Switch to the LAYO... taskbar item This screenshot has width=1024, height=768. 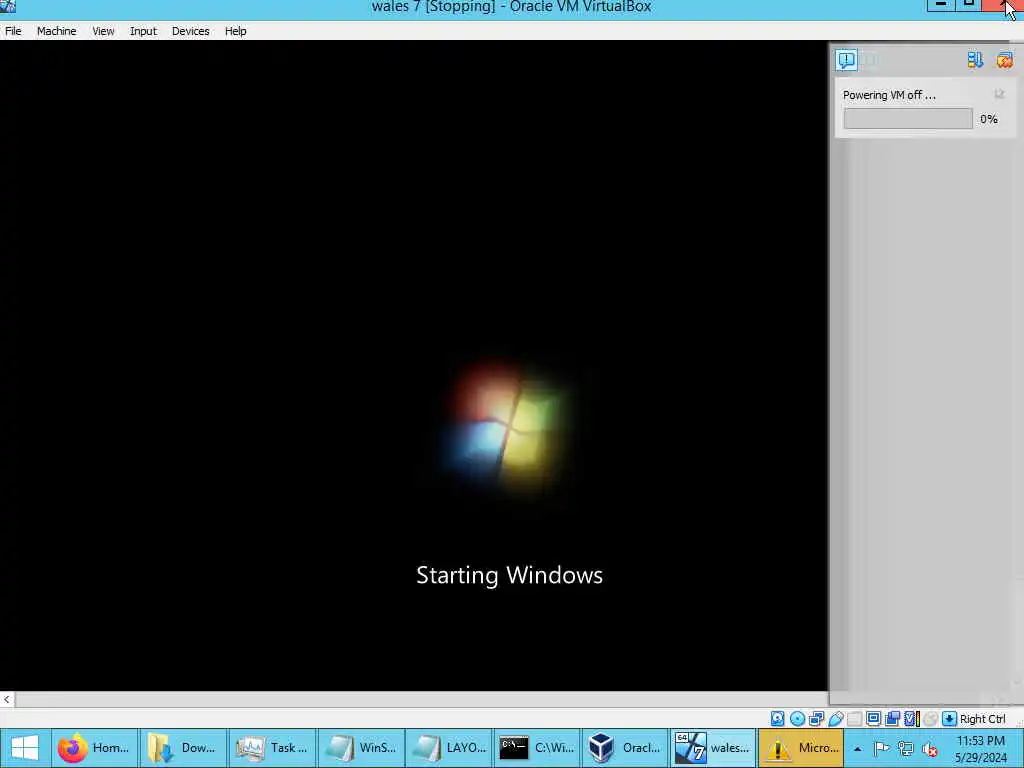449,748
